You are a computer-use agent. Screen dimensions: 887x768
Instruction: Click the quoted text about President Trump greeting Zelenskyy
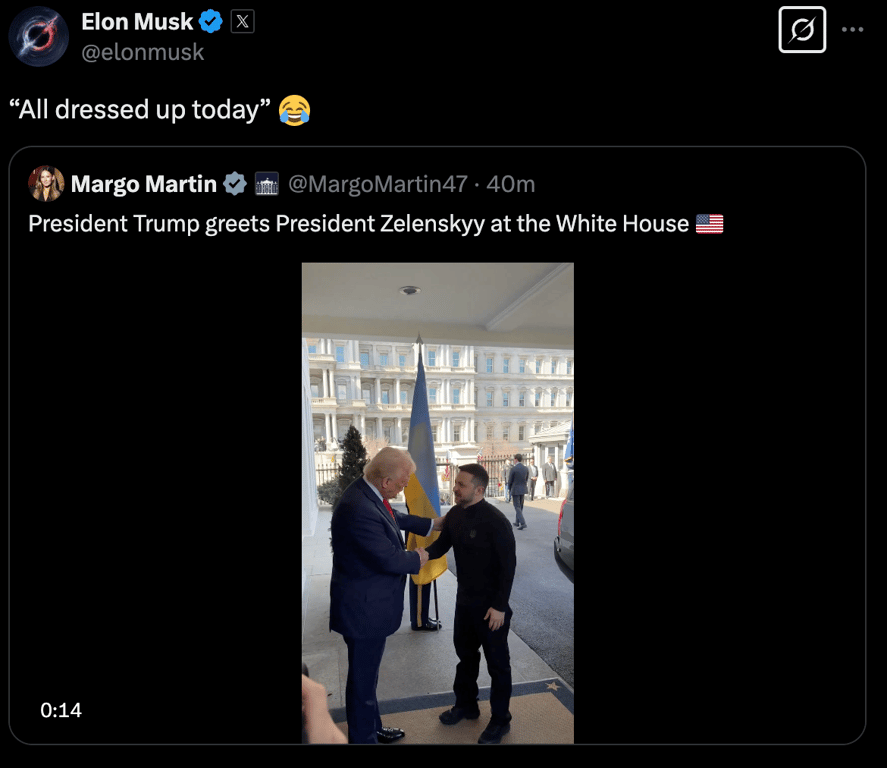click(358, 223)
